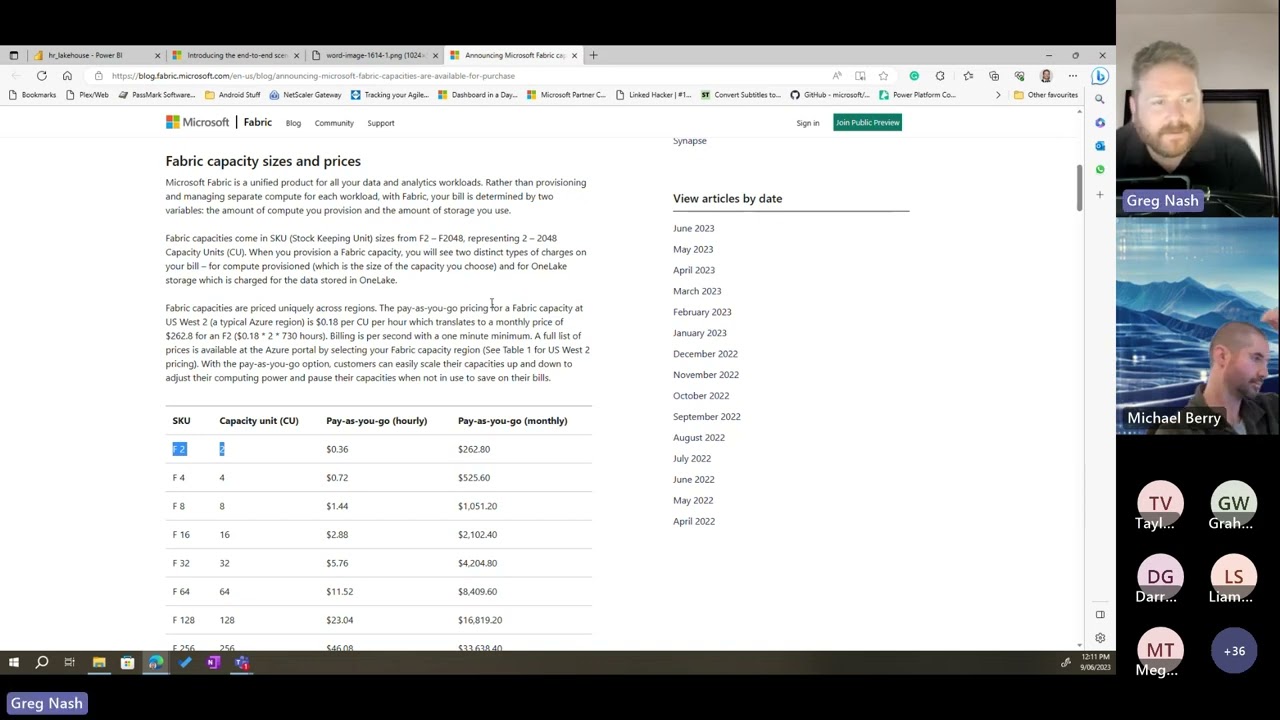1280x720 pixels.
Task: Open the Other favourites folder
Action: (x=1046, y=95)
